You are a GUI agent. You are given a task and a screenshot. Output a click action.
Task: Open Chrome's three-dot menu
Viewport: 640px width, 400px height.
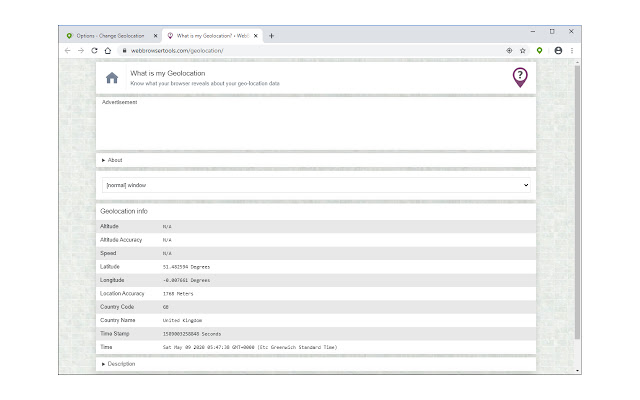(572, 50)
